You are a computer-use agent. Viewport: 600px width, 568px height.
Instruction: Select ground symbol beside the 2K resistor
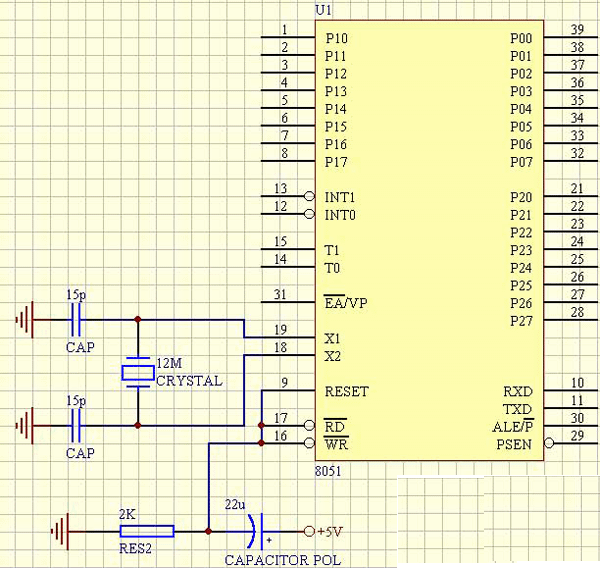pyautogui.click(x=60, y=532)
